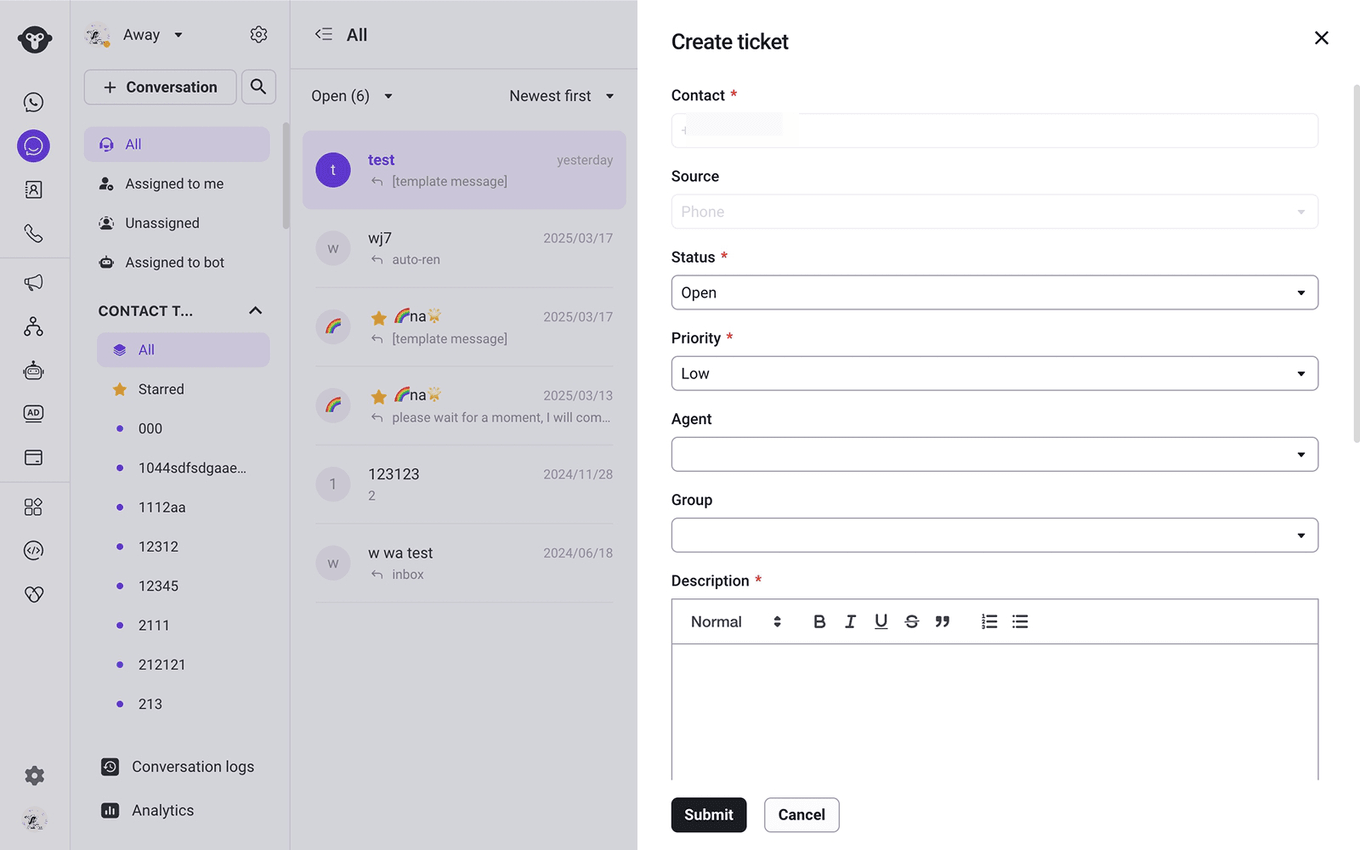Screen dimensions: 1360x850
Task: Insert bulleted list in Description editor
Action: tap(1020, 622)
